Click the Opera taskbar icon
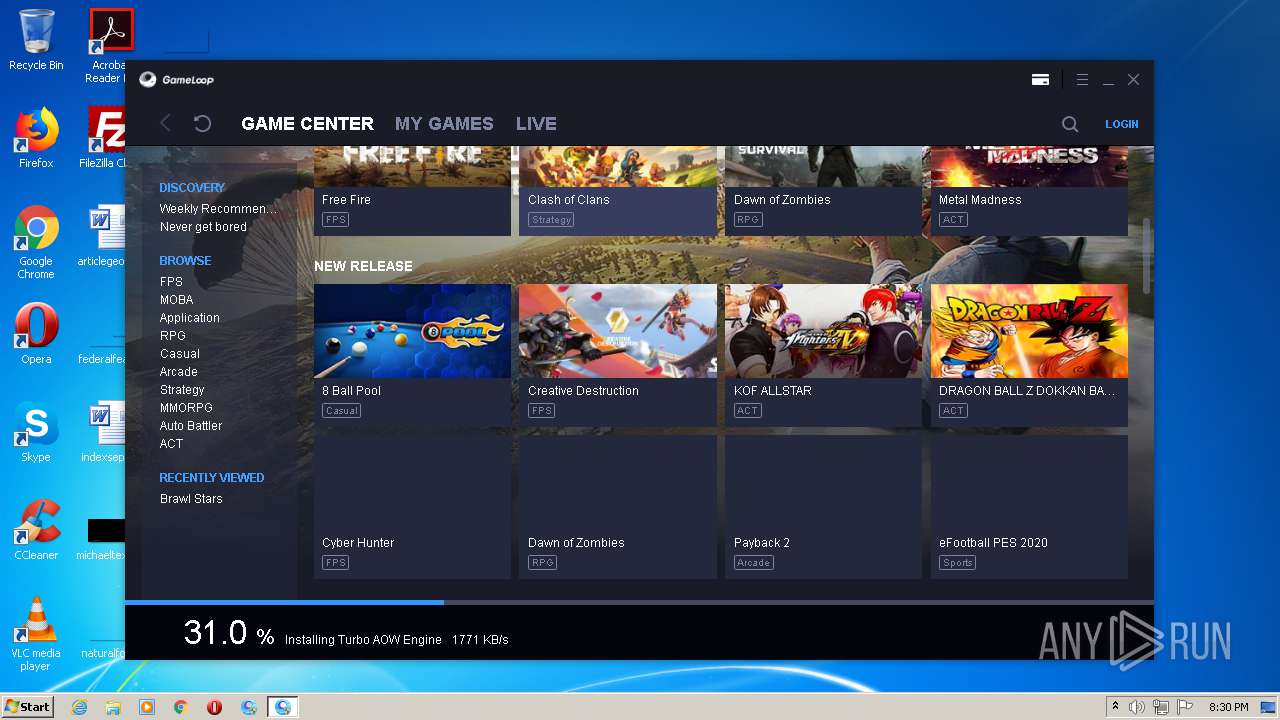Image resolution: width=1280 pixels, height=720 pixels. click(215, 707)
